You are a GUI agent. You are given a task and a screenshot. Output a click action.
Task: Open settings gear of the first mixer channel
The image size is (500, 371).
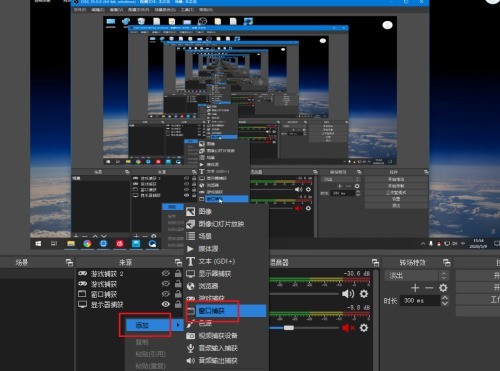point(364,294)
